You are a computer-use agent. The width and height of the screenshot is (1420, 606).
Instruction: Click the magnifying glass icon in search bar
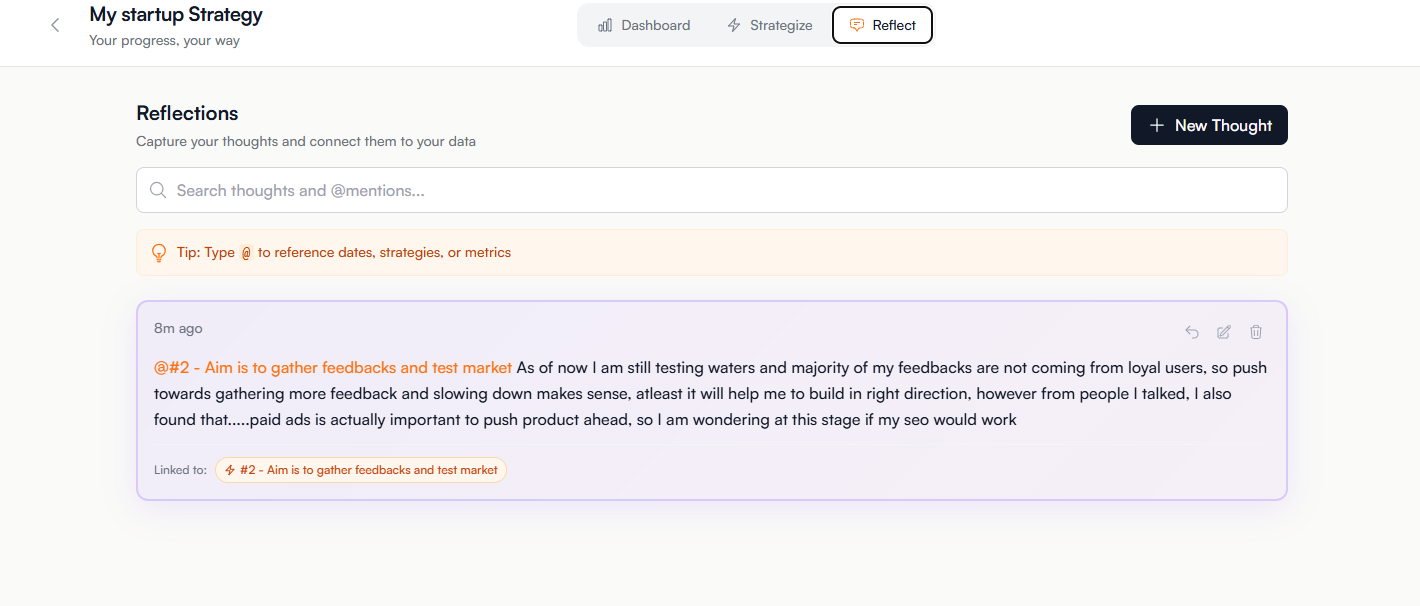158,190
